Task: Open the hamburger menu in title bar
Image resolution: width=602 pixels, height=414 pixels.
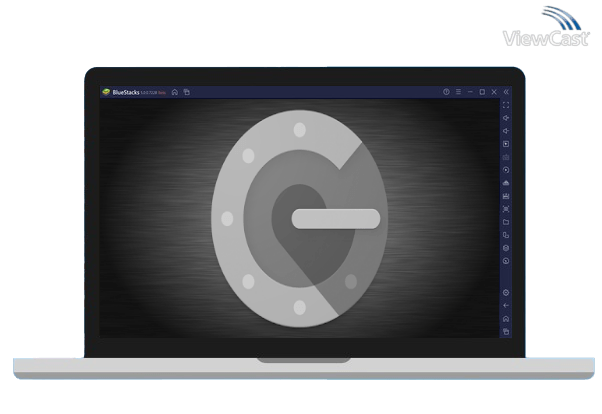Action: click(458, 92)
